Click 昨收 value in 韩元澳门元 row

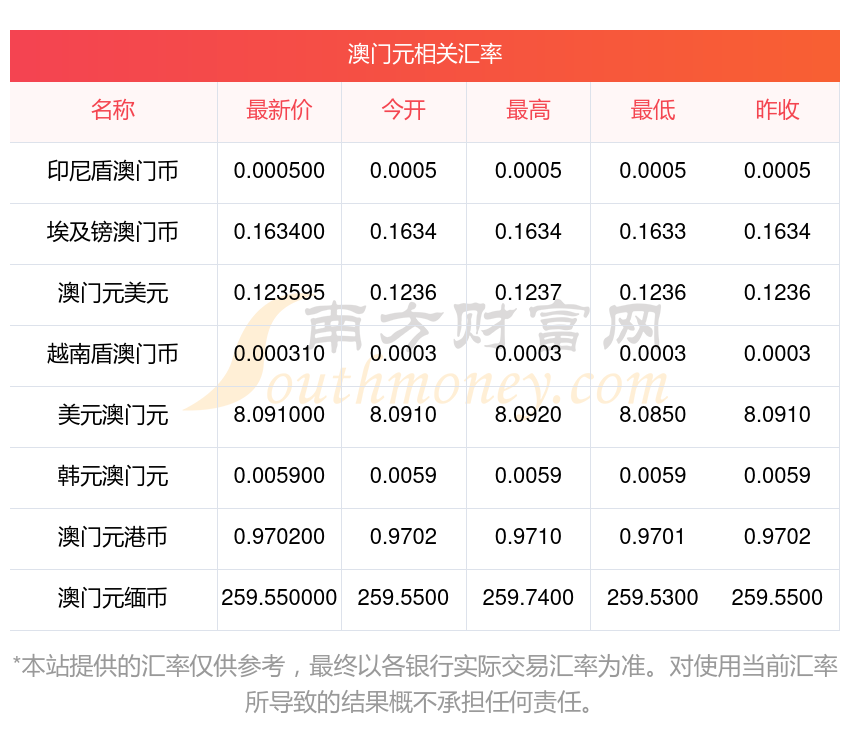click(x=777, y=476)
